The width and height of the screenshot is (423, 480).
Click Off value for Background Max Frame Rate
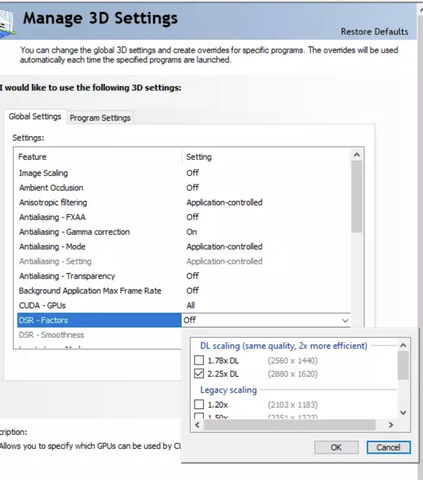click(192, 291)
